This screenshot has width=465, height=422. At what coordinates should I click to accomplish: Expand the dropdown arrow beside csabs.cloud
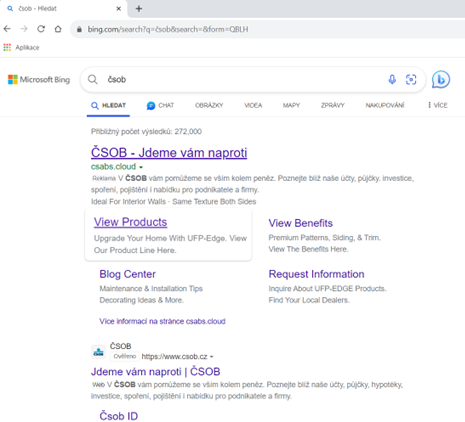point(141,167)
